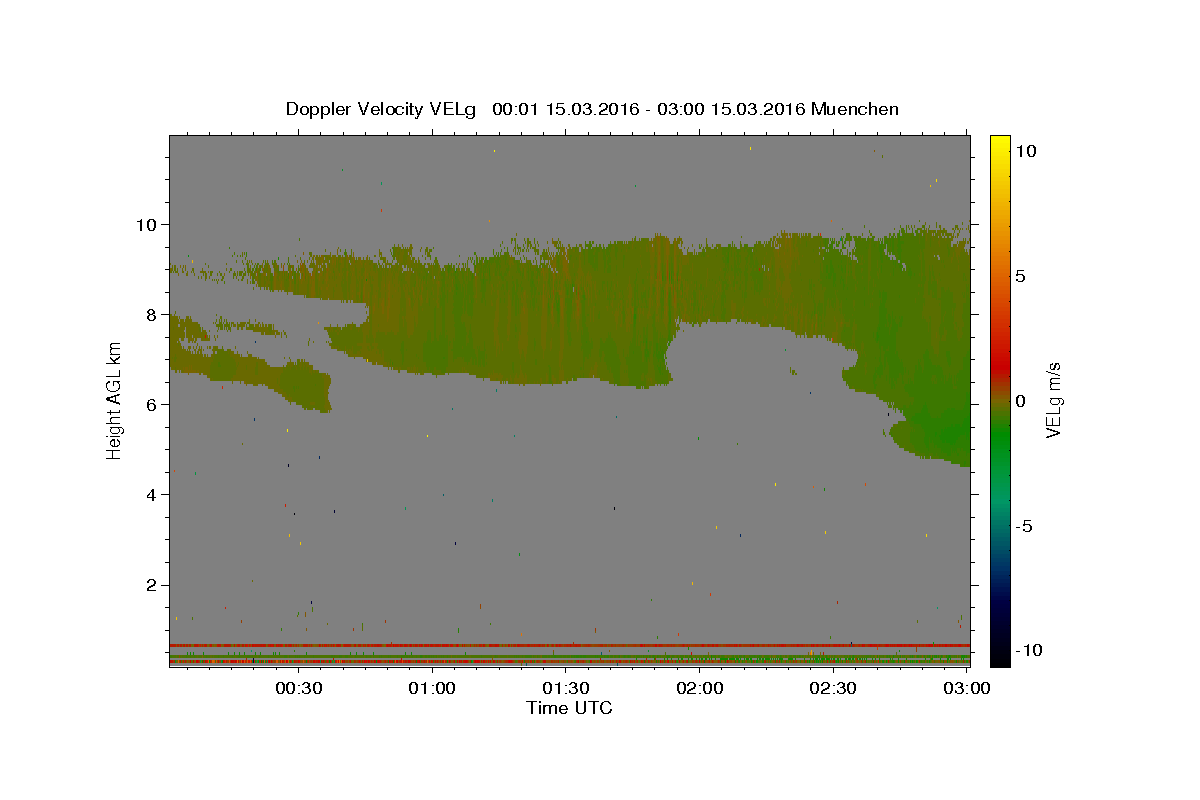Click the 02:30 time axis label
This screenshot has height=800, width=1200.
(x=834, y=688)
